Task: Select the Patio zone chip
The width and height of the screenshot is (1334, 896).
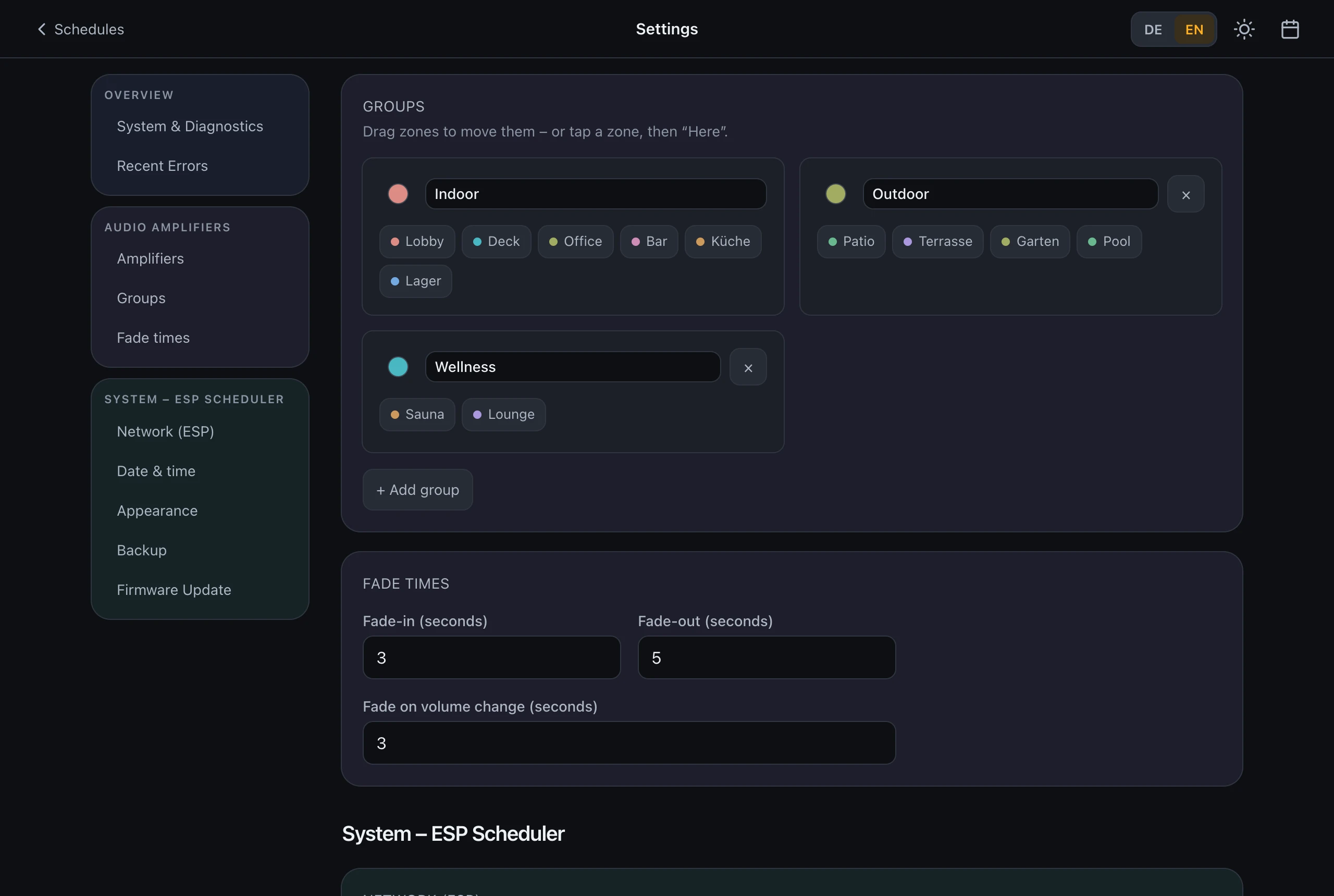Action: click(851, 242)
